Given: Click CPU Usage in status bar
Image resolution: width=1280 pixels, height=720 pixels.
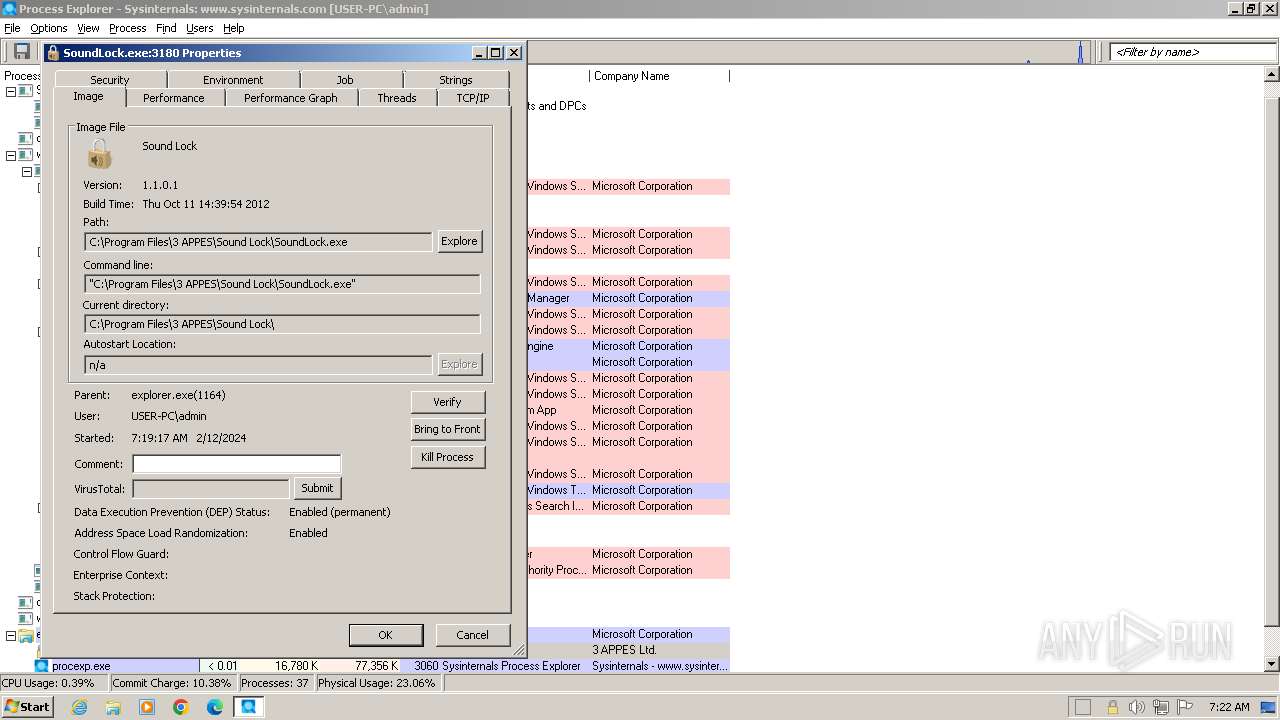Looking at the screenshot, I should point(54,683).
